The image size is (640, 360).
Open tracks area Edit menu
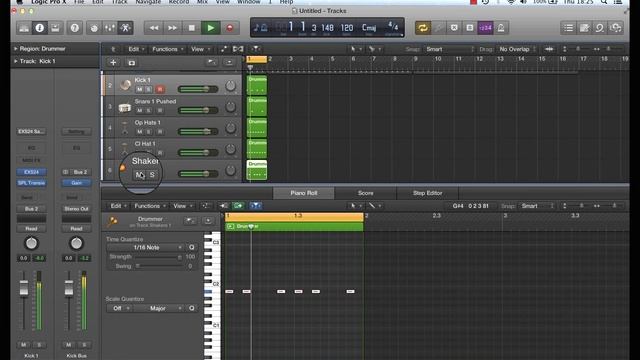click(x=136, y=49)
